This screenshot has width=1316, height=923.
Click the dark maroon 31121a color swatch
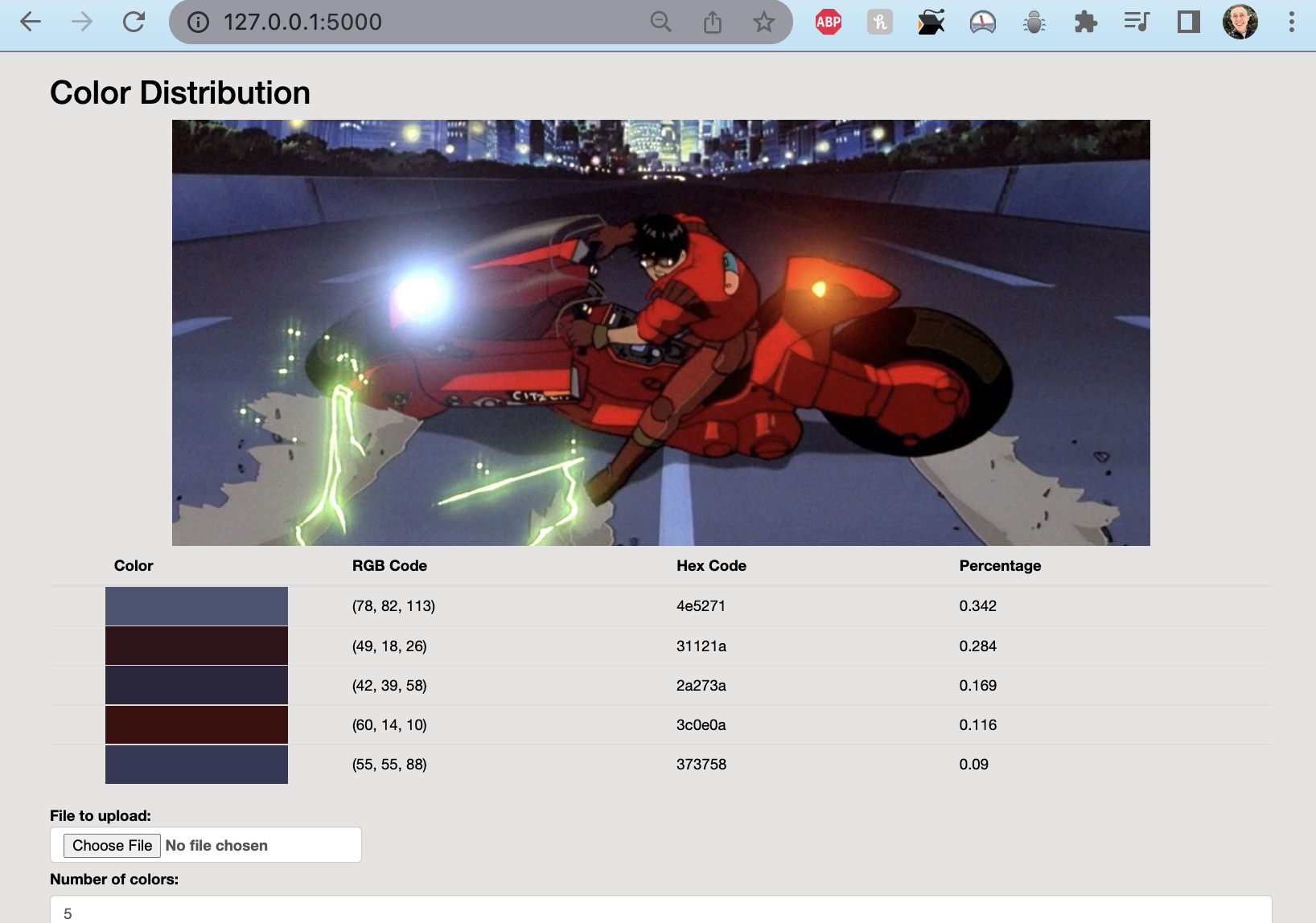(196, 646)
